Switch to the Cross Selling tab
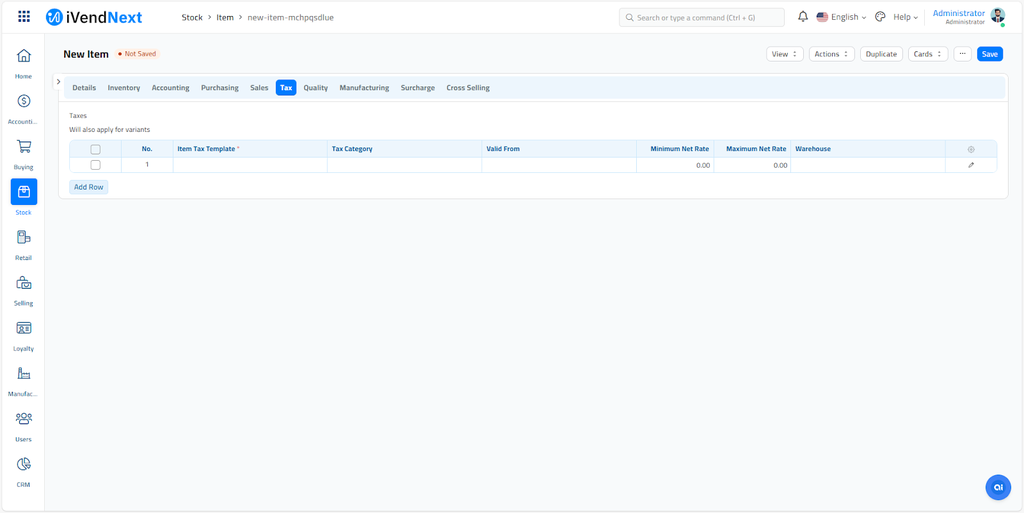Screen dimensions: 1024x513 (467, 88)
